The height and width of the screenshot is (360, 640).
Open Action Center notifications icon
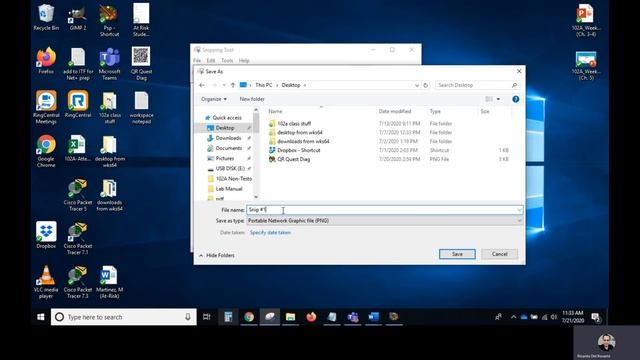596,317
